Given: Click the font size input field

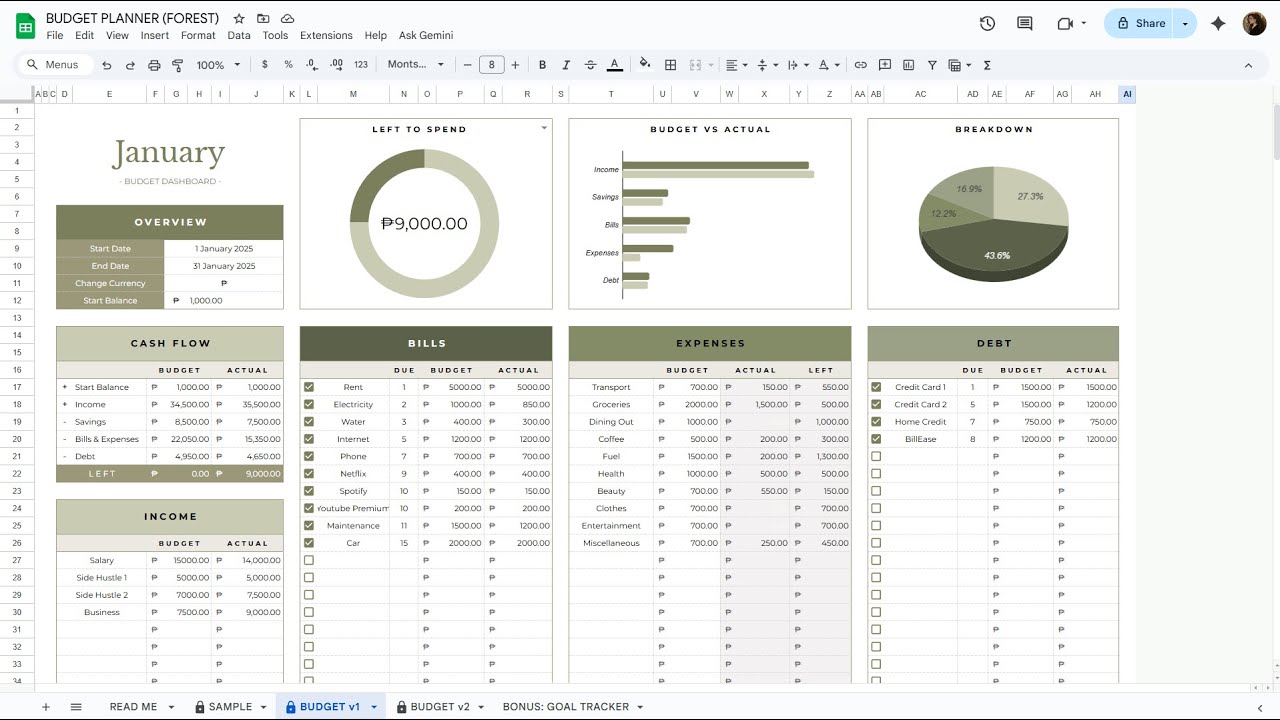Looking at the screenshot, I should click(x=491, y=65).
